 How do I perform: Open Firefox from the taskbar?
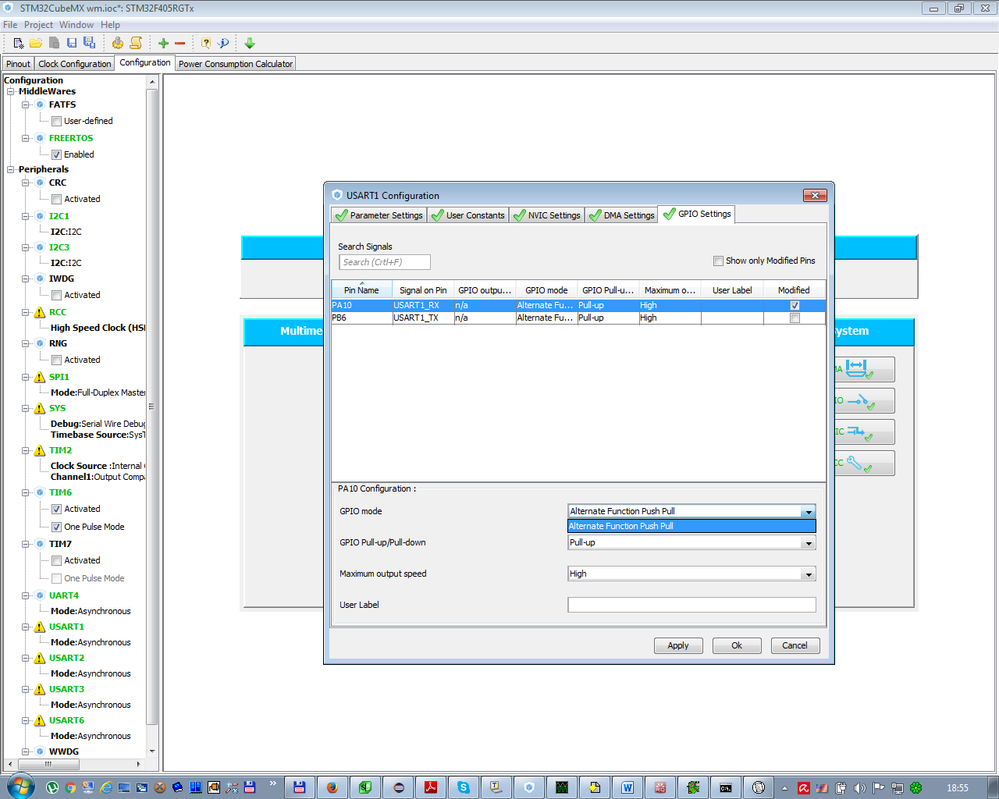(332, 788)
